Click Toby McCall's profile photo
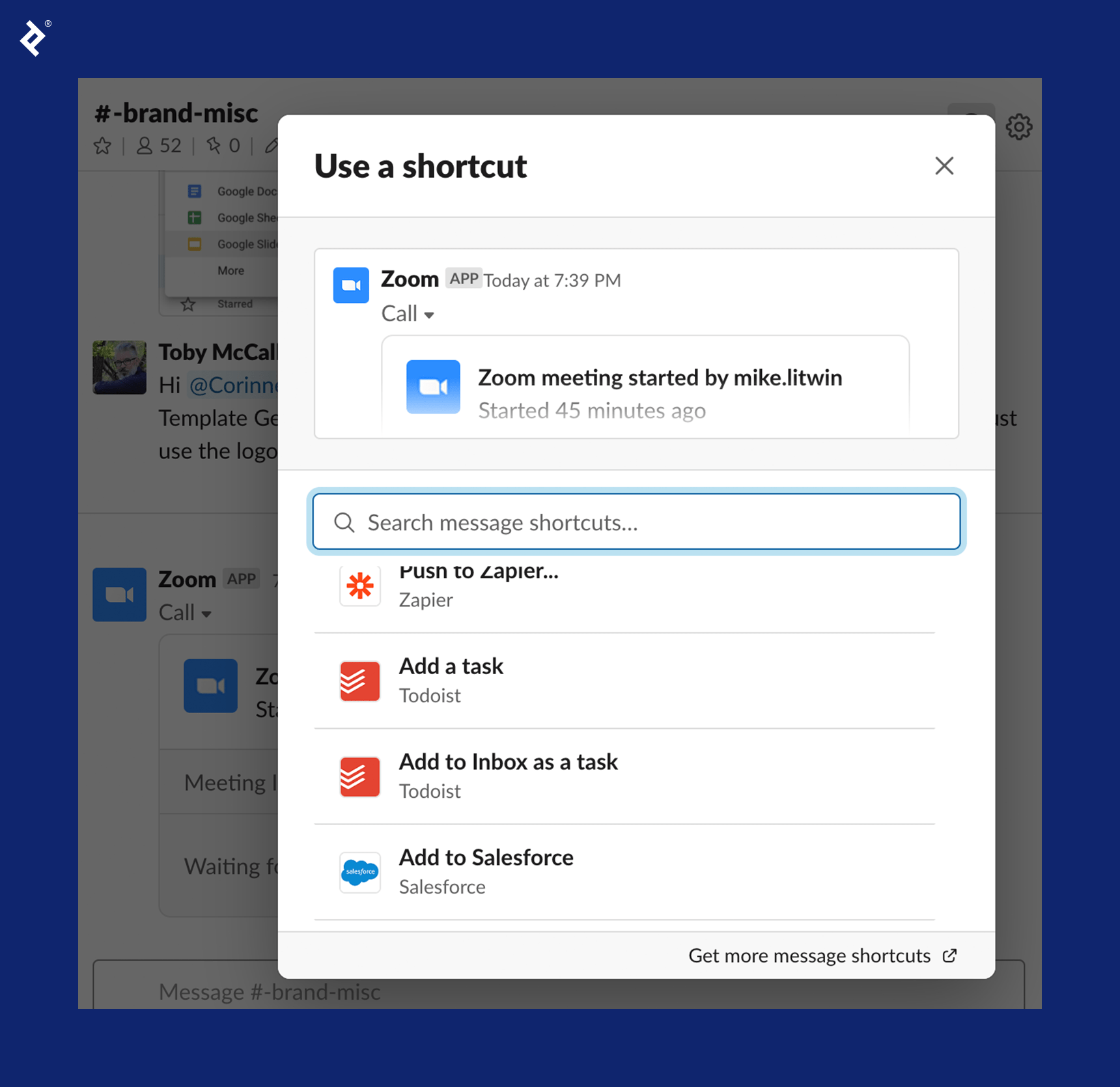This screenshot has width=1120, height=1087. pos(119,367)
